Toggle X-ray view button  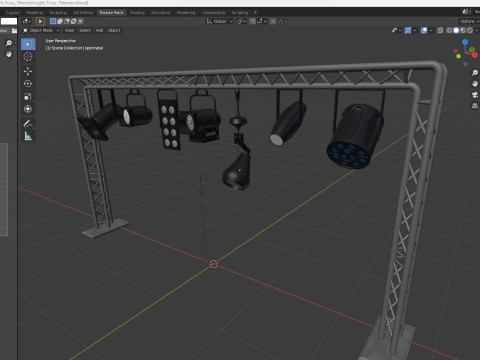(440, 31)
